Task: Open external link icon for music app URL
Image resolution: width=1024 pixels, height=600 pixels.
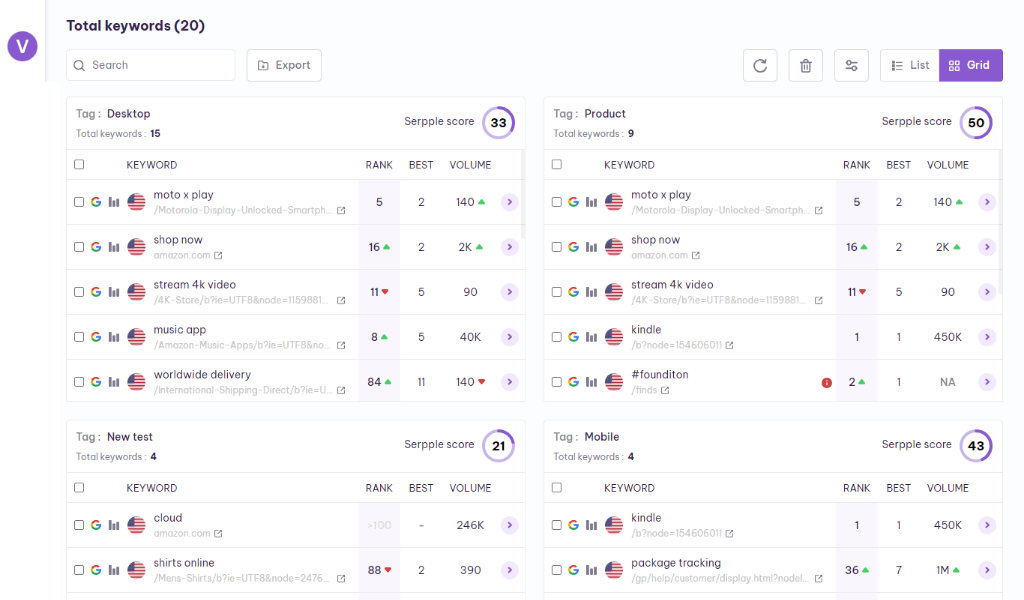Action: point(341,345)
